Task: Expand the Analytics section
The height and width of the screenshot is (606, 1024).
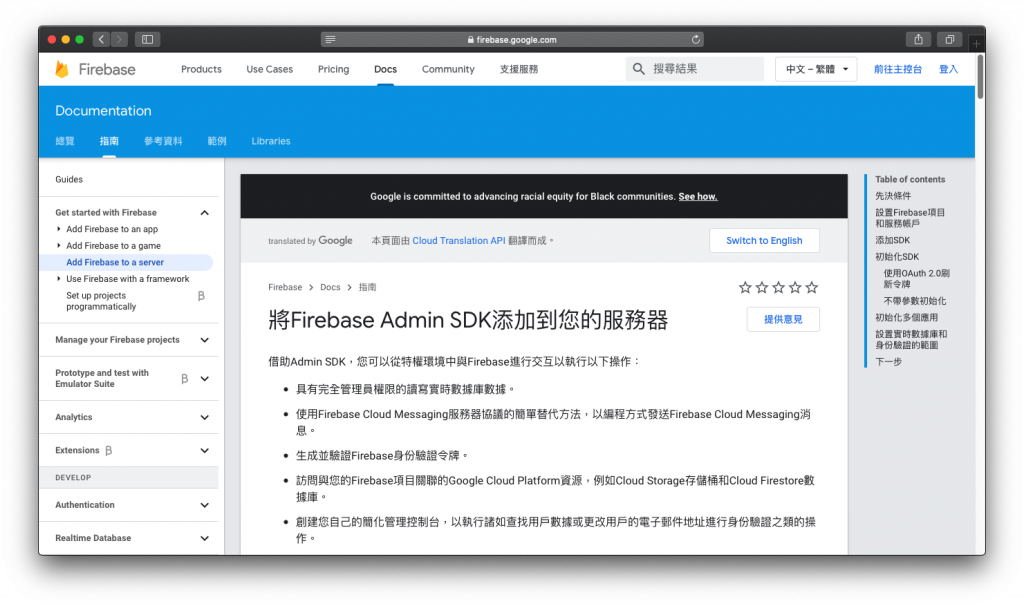Action: 204,417
